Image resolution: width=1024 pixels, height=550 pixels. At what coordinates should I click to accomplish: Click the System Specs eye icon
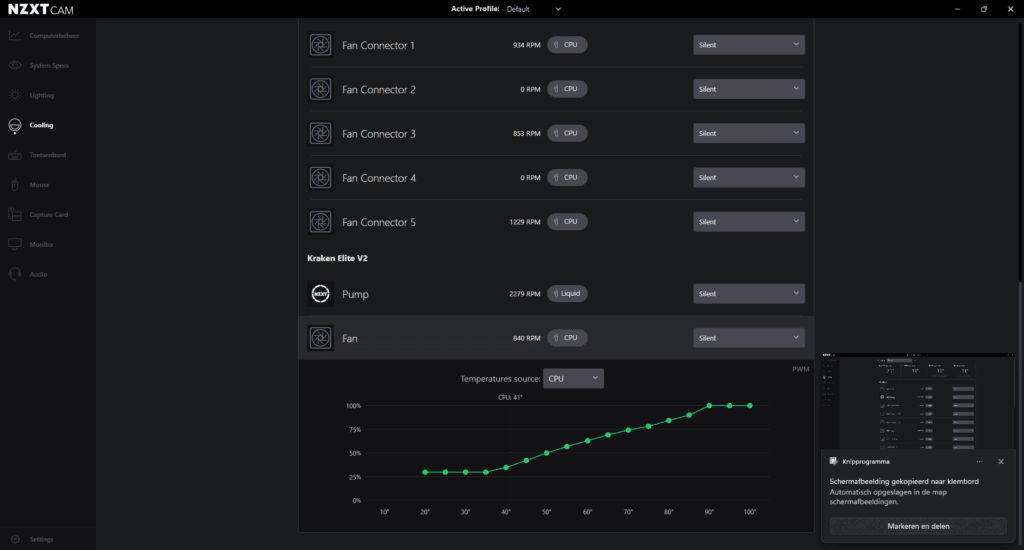15,65
